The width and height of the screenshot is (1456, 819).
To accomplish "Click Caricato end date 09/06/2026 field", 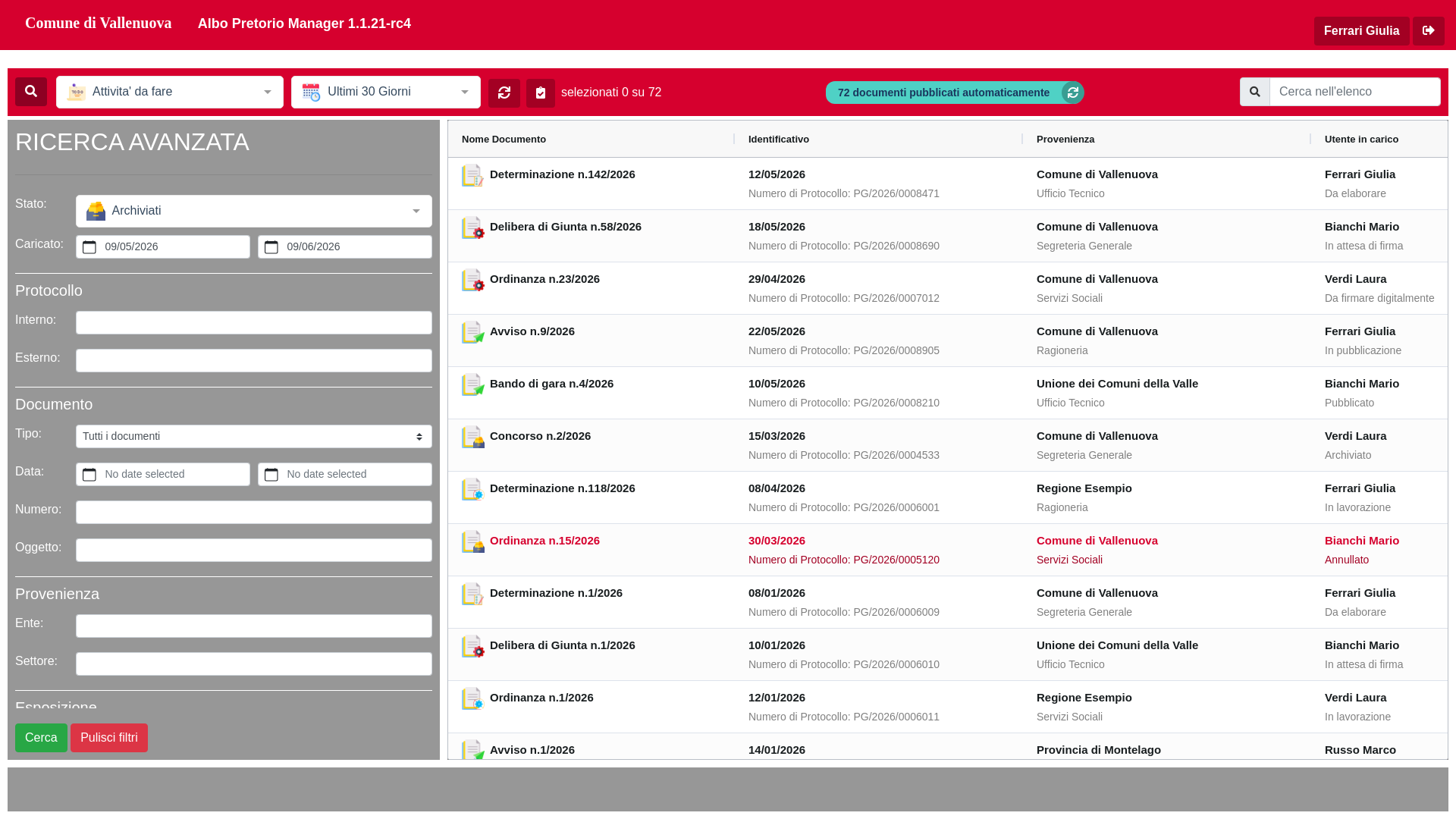I will [x=345, y=246].
